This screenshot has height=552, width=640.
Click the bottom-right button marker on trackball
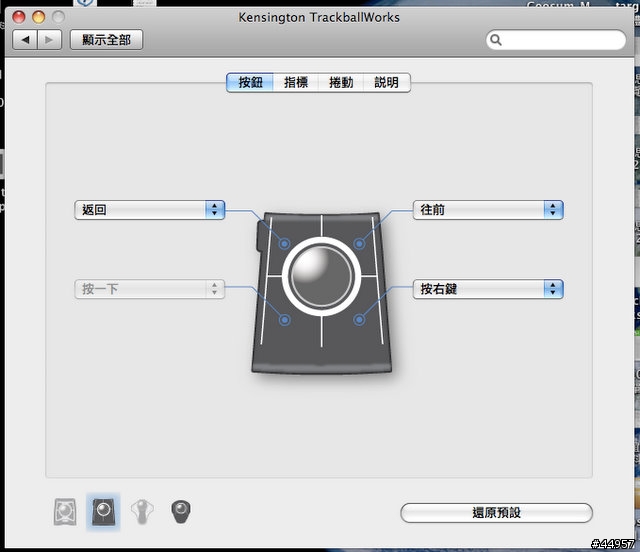359,320
